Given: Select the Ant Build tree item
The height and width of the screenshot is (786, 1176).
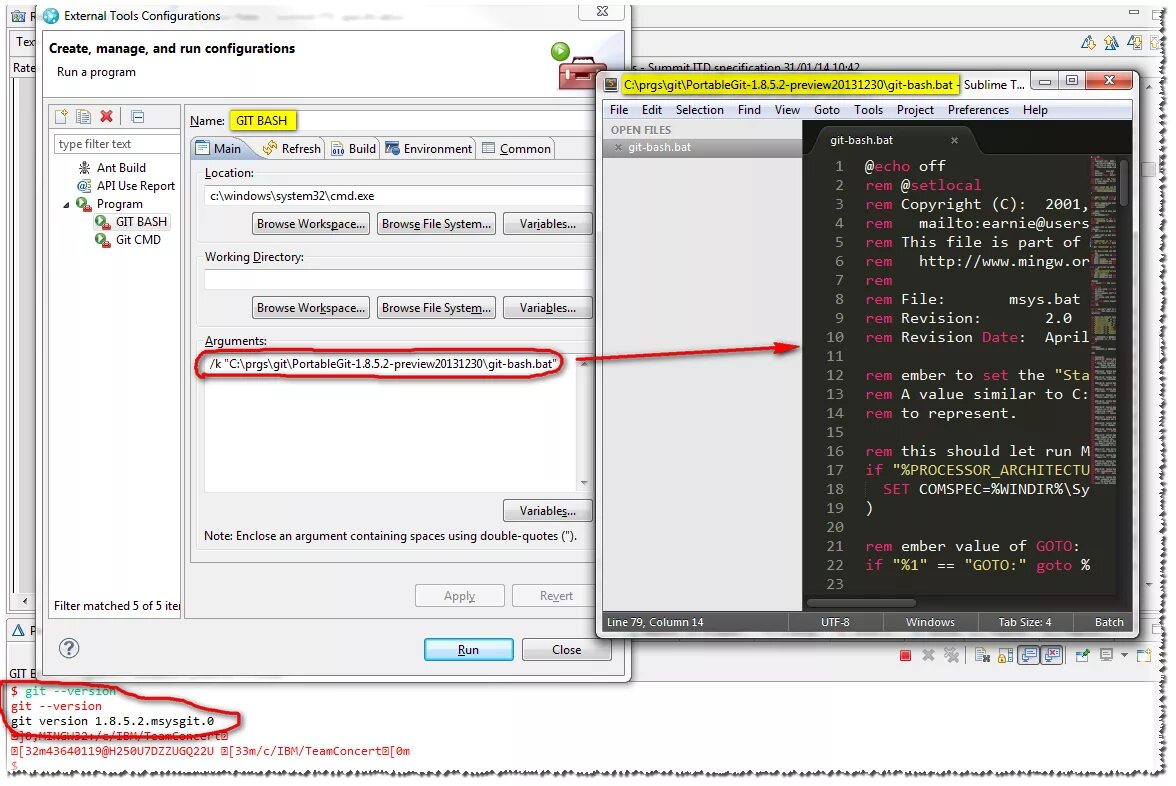Looking at the screenshot, I should pyautogui.click(x=121, y=168).
